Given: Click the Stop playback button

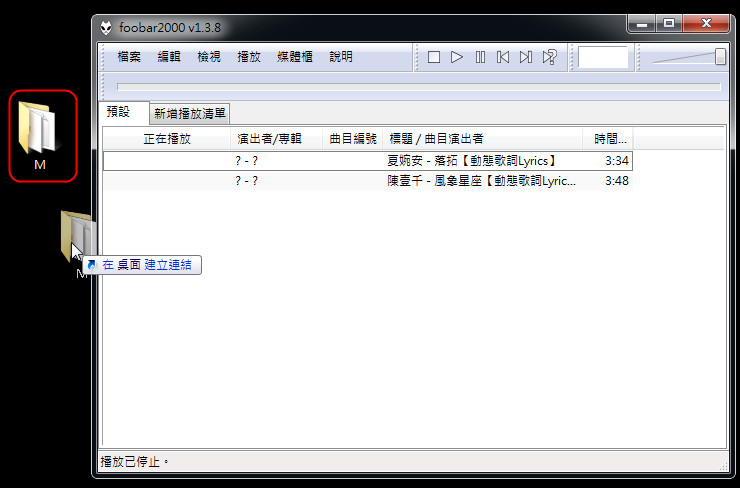Looking at the screenshot, I should click(434, 57).
